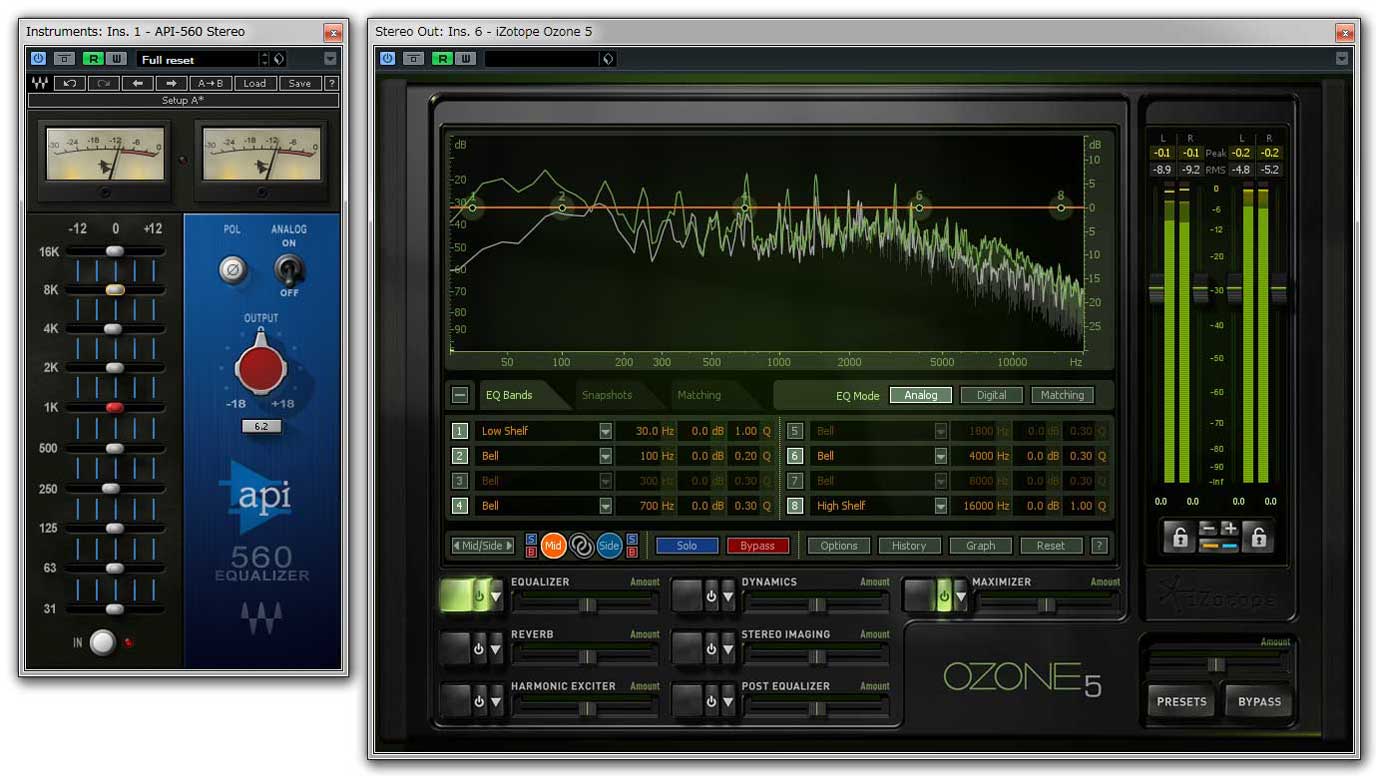Screen dimensions: 1376x776
Task: Open band 2 Bell filter type dropdown
Action: click(605, 456)
